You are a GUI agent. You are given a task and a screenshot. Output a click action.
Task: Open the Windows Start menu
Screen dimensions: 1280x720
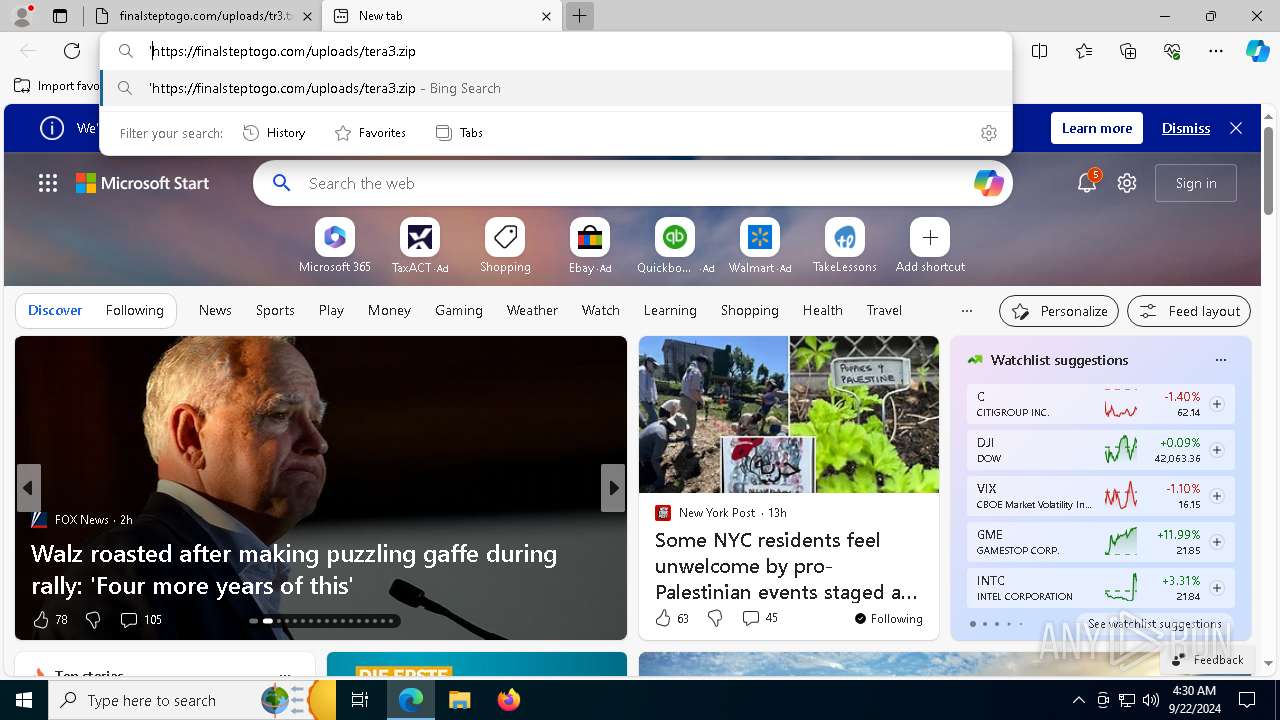[24, 700]
